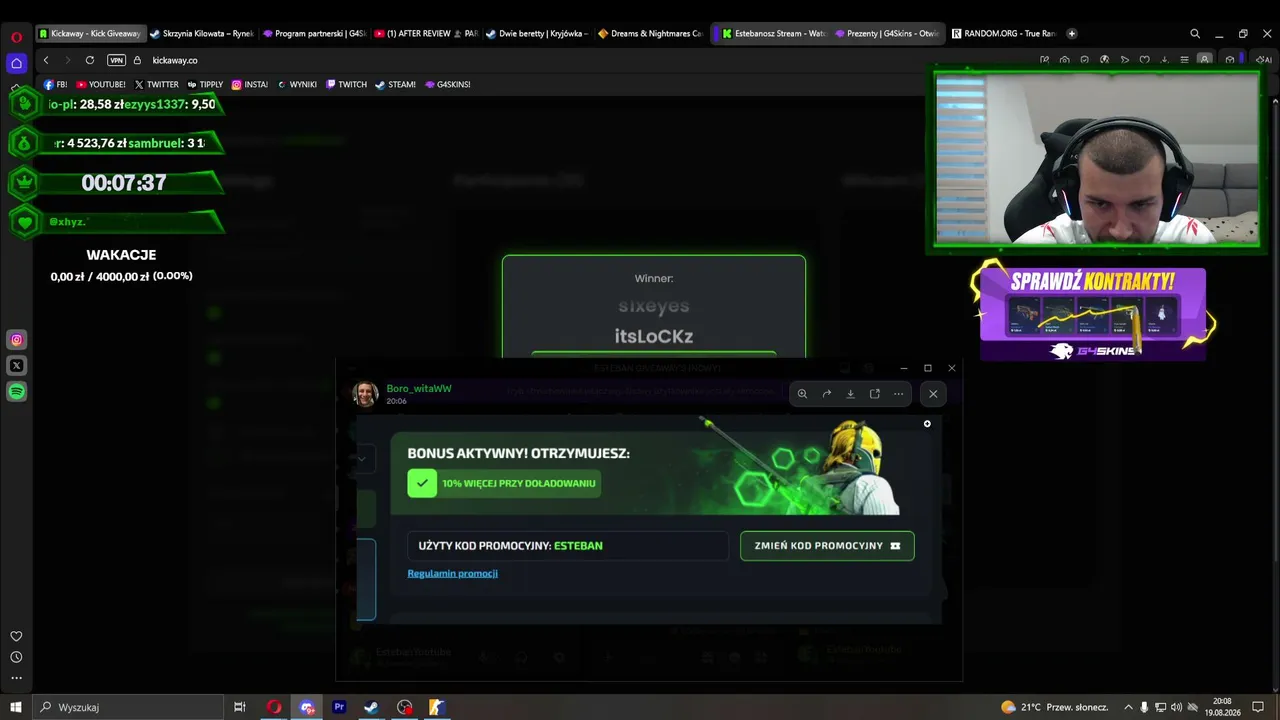
Task: Open the Opera menu logo
Action: (x=16, y=37)
